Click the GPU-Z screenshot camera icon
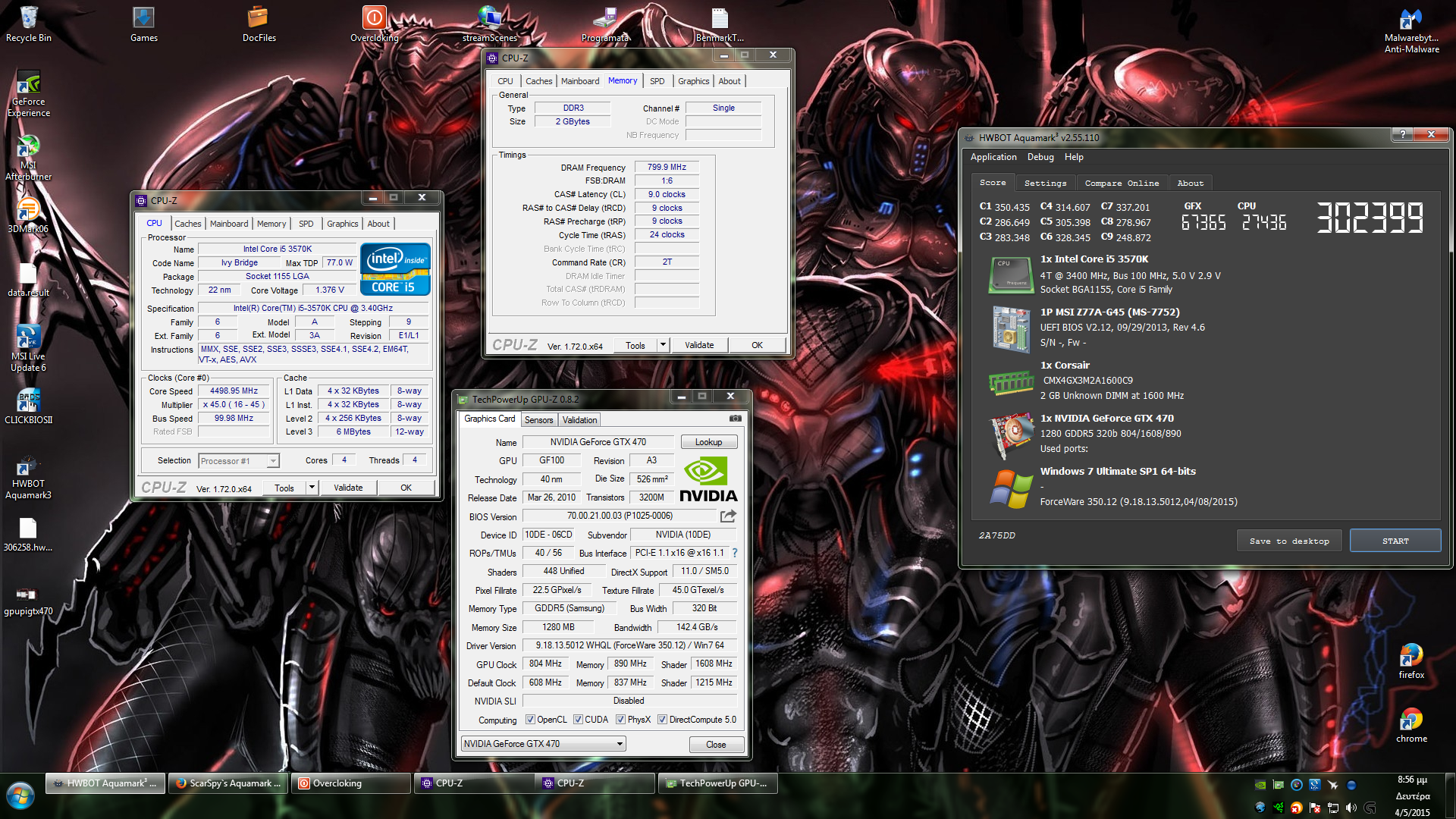This screenshot has height=819, width=1456. 735,419
